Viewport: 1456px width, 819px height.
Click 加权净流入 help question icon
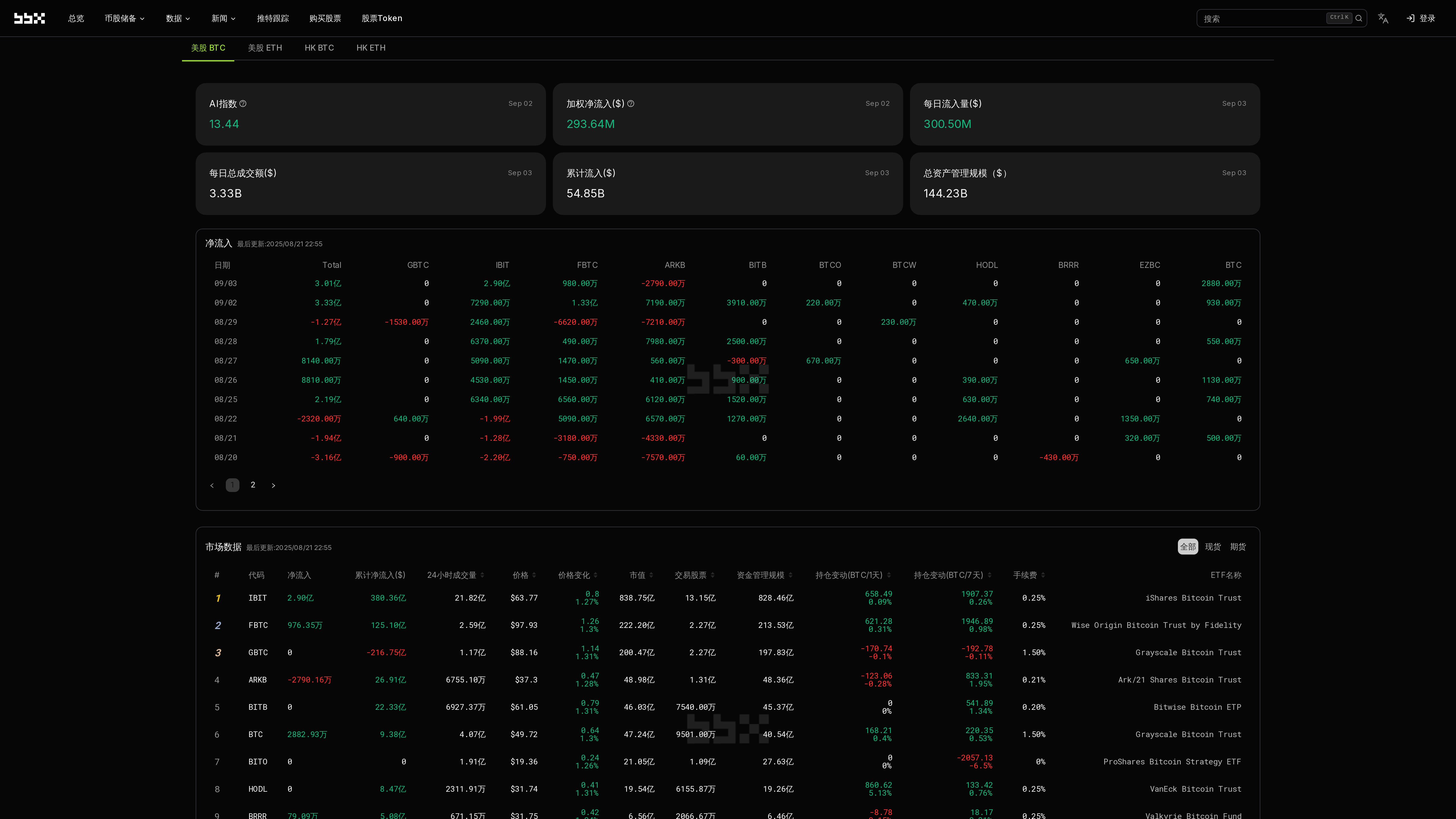(631, 104)
